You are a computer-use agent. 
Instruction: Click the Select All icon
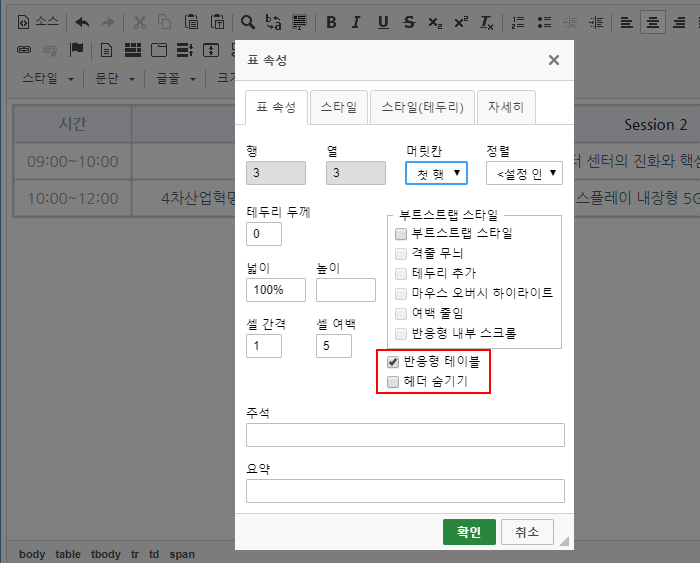click(299, 22)
